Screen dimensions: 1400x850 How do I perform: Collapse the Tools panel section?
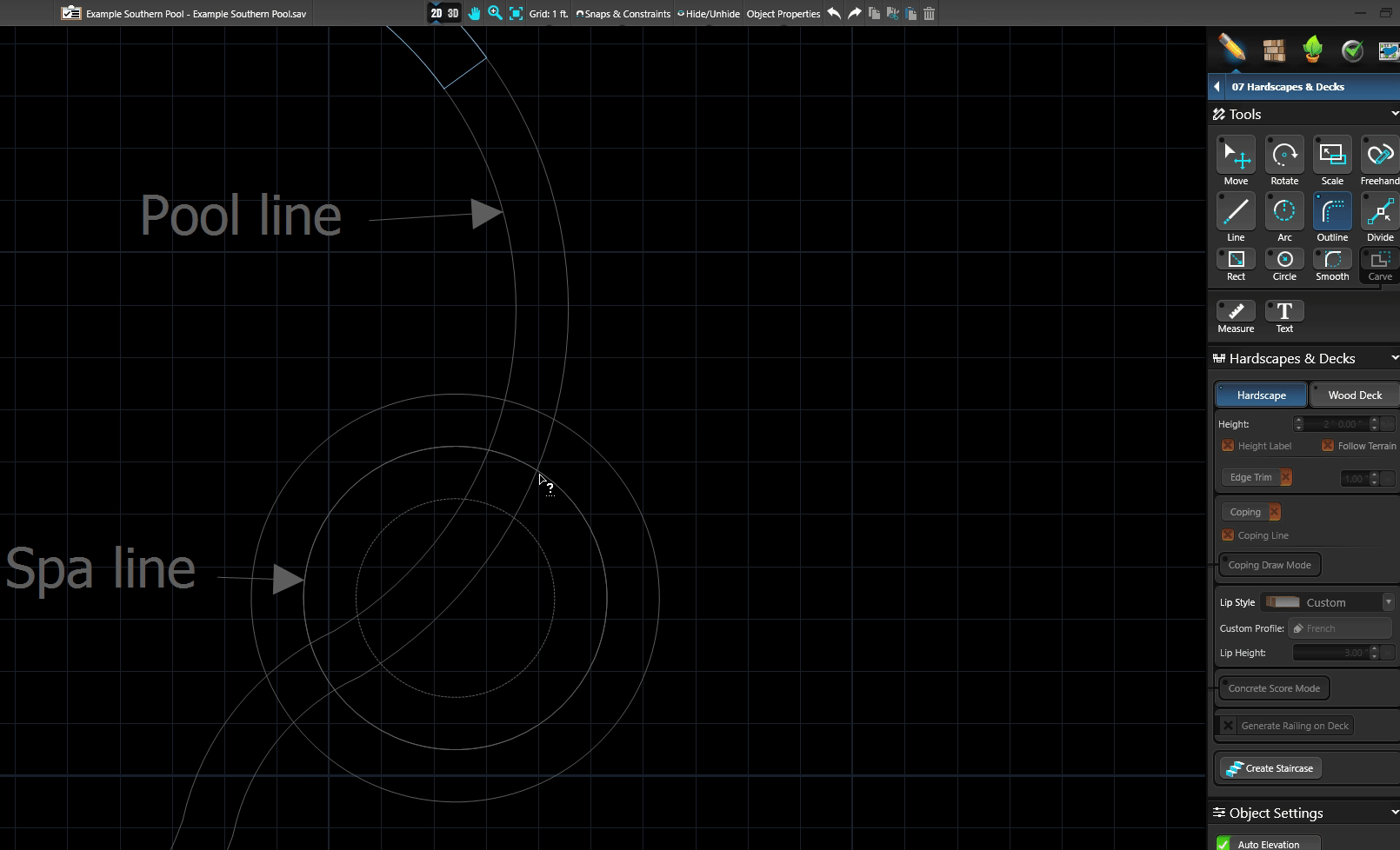pyautogui.click(x=1394, y=114)
